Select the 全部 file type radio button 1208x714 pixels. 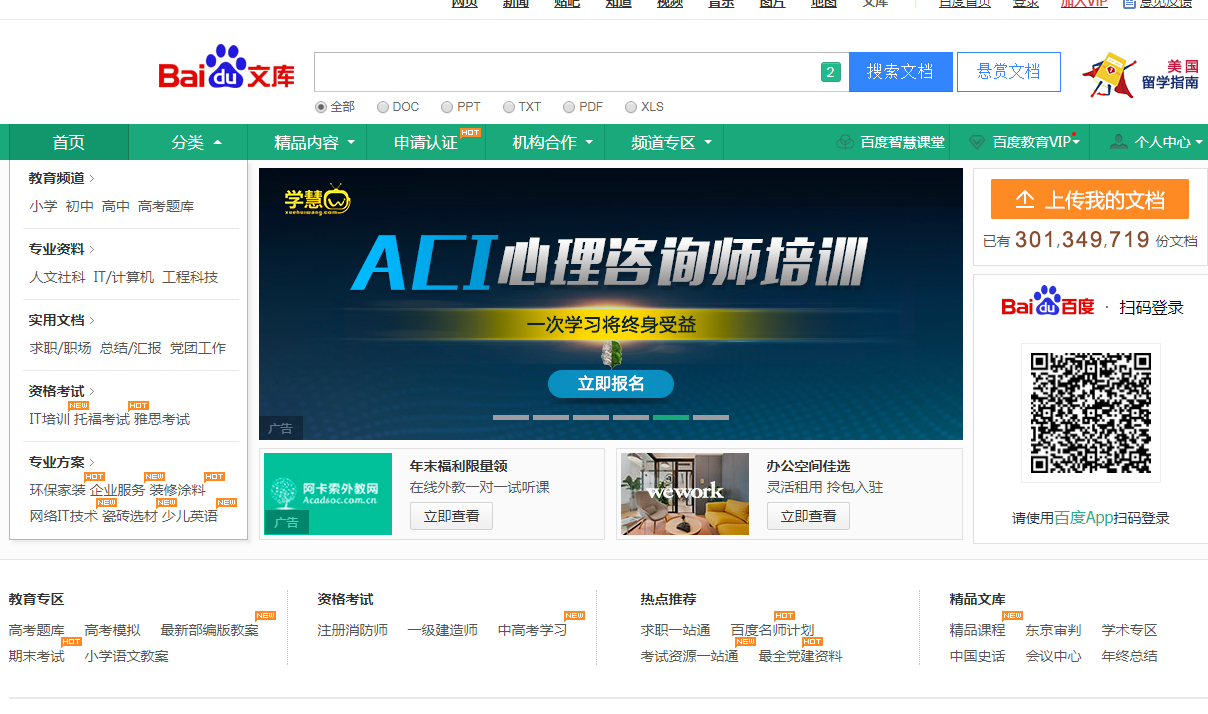[321, 107]
